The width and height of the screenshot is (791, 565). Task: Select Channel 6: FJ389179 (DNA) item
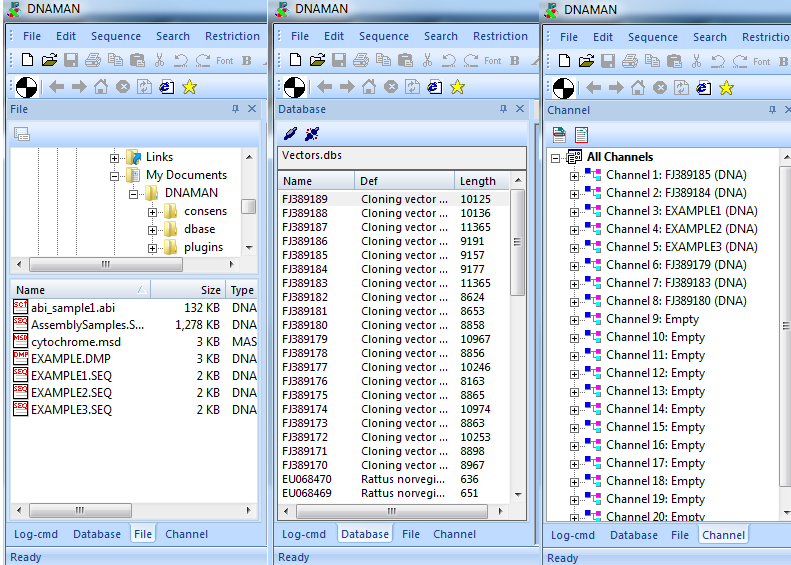pos(676,265)
